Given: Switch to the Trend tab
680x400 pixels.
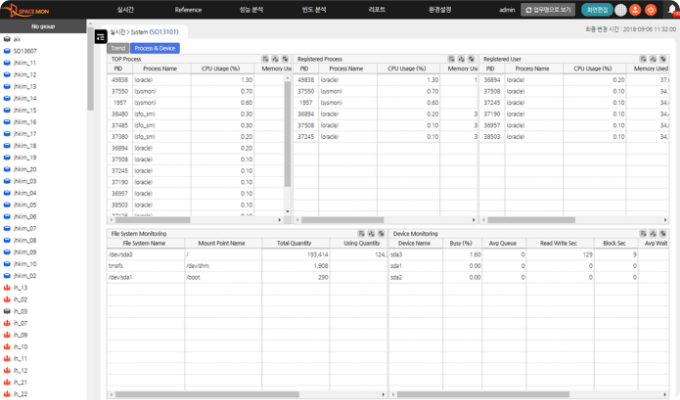Looking at the screenshot, I should click(x=117, y=47).
